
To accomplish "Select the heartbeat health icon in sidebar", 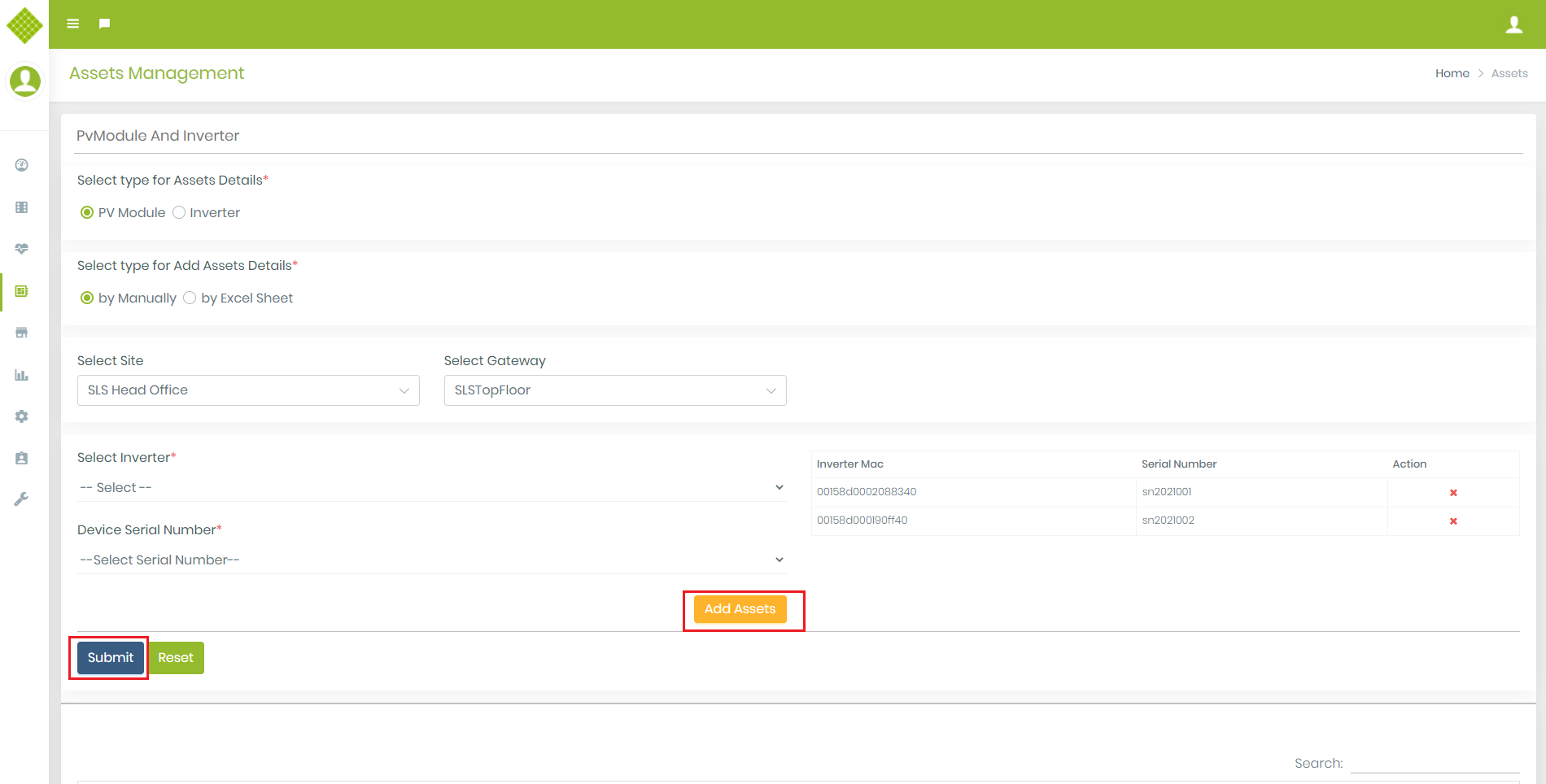I will [x=21, y=248].
